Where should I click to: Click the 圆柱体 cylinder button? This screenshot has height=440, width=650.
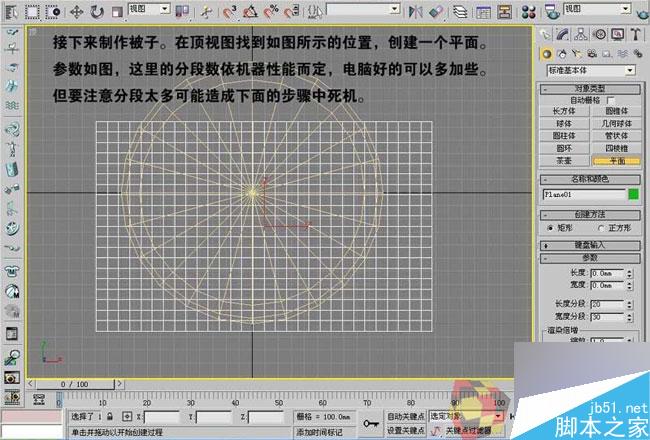click(x=564, y=136)
